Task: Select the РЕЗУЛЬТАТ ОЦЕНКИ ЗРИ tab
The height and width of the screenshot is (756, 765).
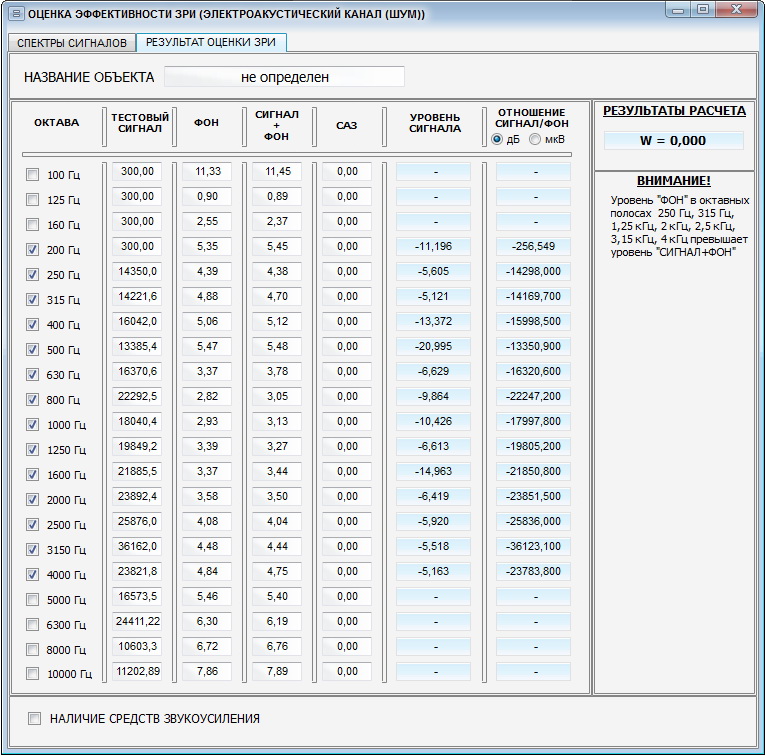Action: (212, 43)
